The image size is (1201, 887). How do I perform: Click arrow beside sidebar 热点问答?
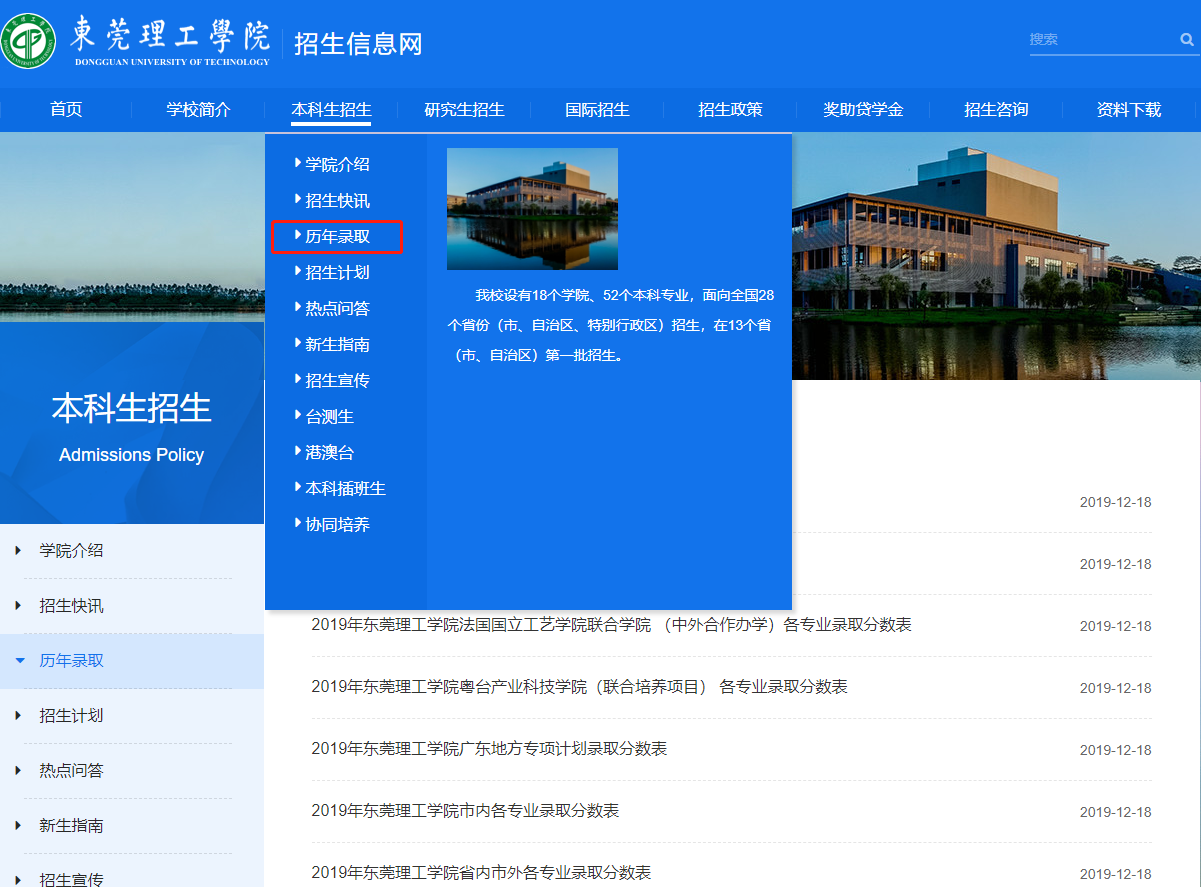click(x=18, y=770)
